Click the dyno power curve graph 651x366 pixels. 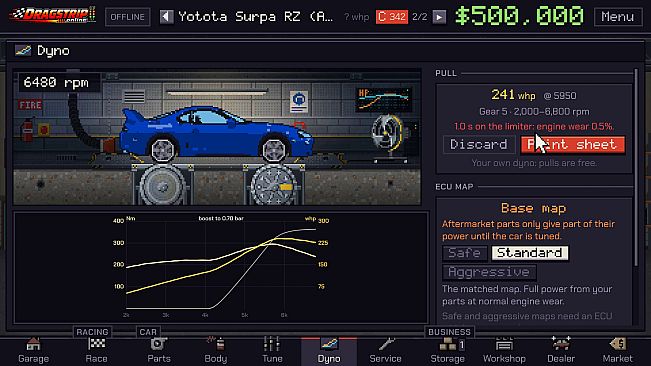221,268
